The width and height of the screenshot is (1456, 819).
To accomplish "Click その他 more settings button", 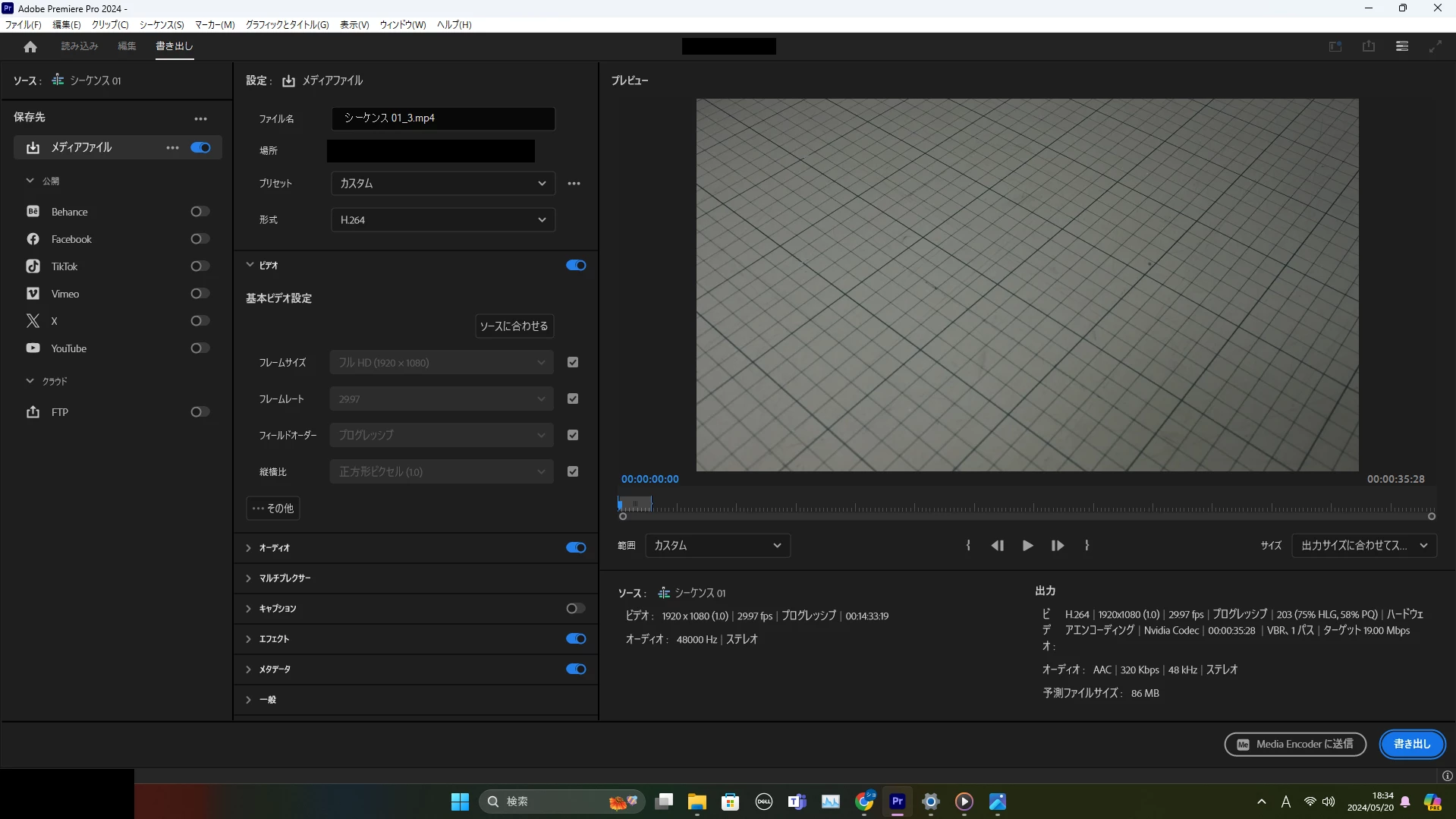I will coord(273,509).
